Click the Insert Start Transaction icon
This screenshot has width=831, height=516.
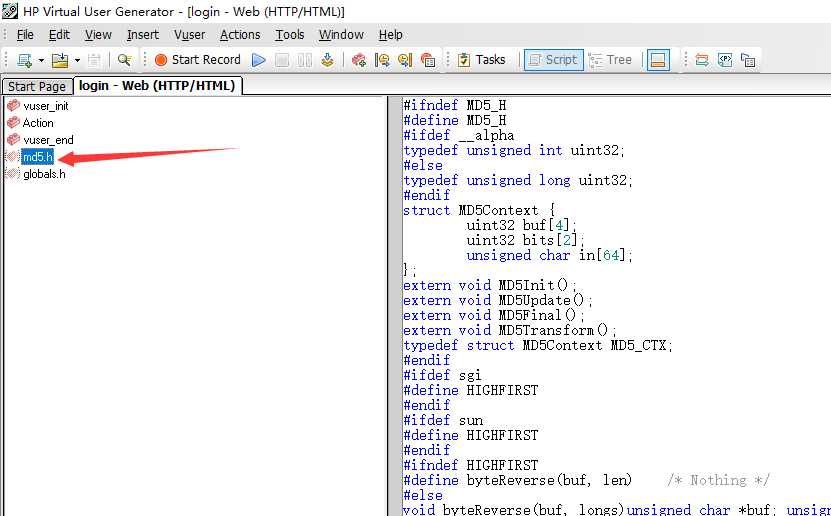[382, 60]
